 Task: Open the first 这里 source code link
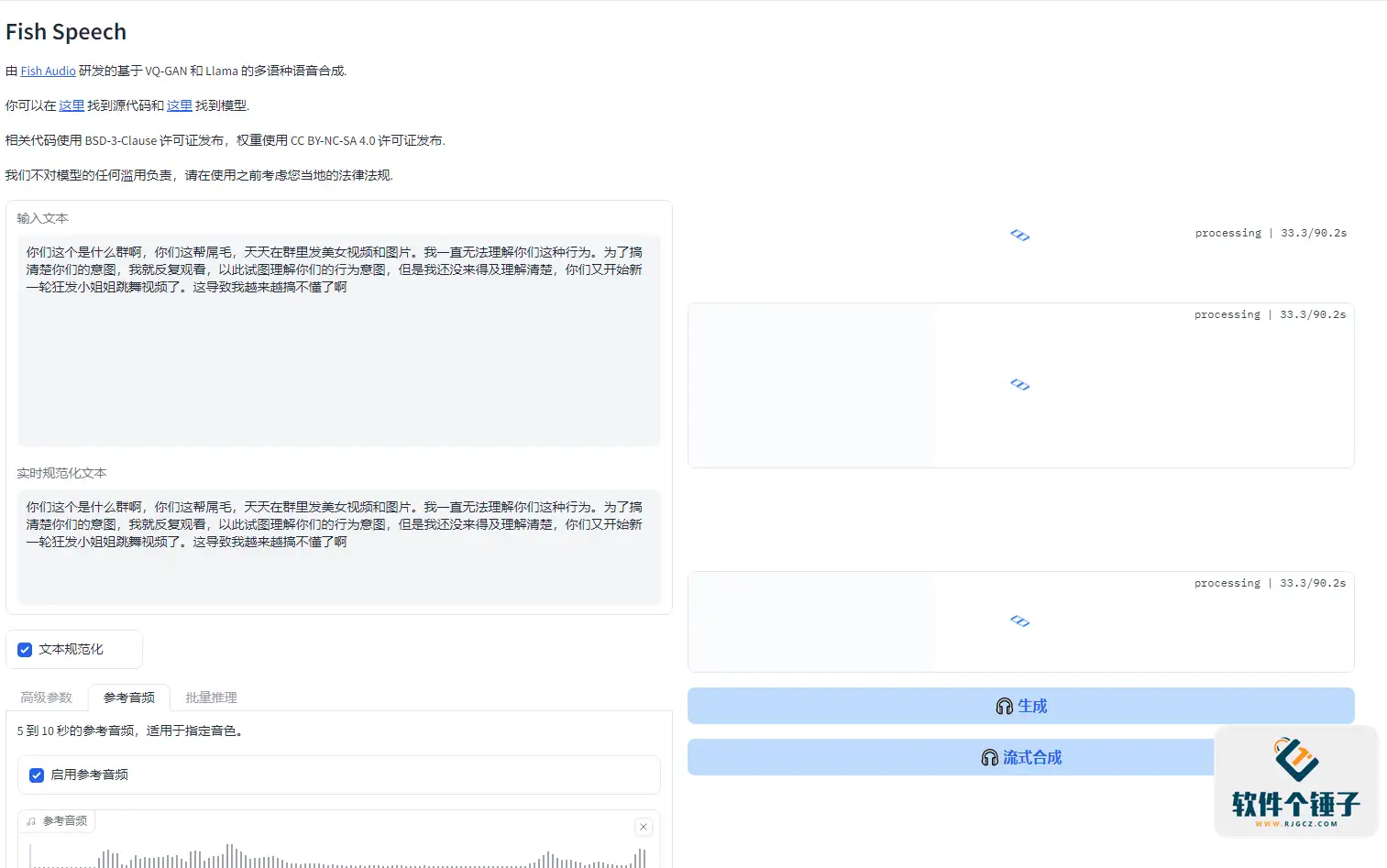(72, 105)
